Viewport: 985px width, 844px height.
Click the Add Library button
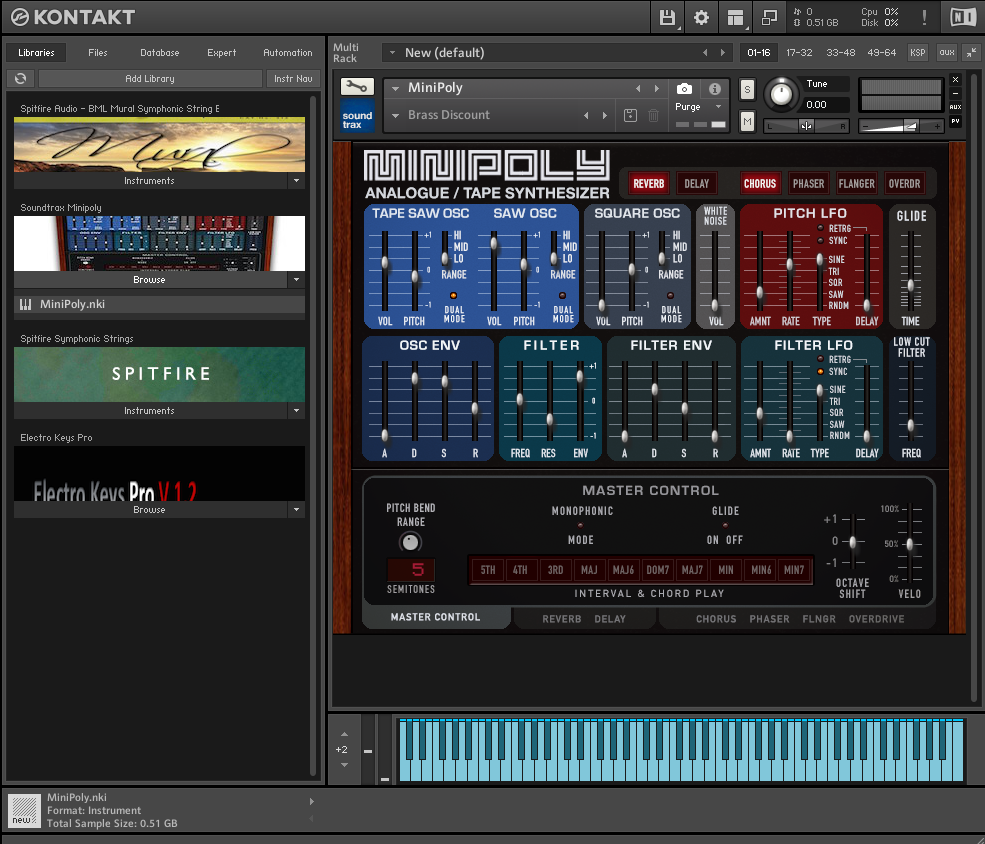(x=150, y=78)
